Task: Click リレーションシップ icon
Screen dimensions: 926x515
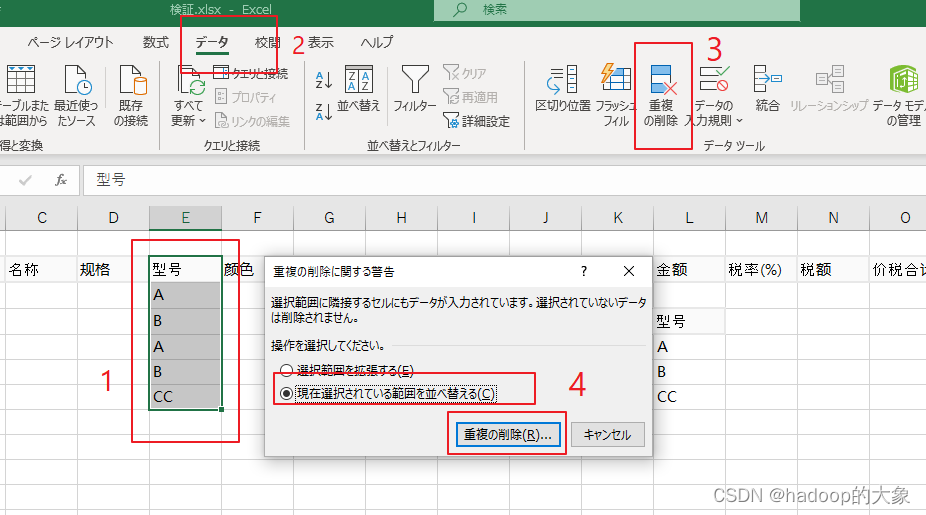Action: pos(830,79)
